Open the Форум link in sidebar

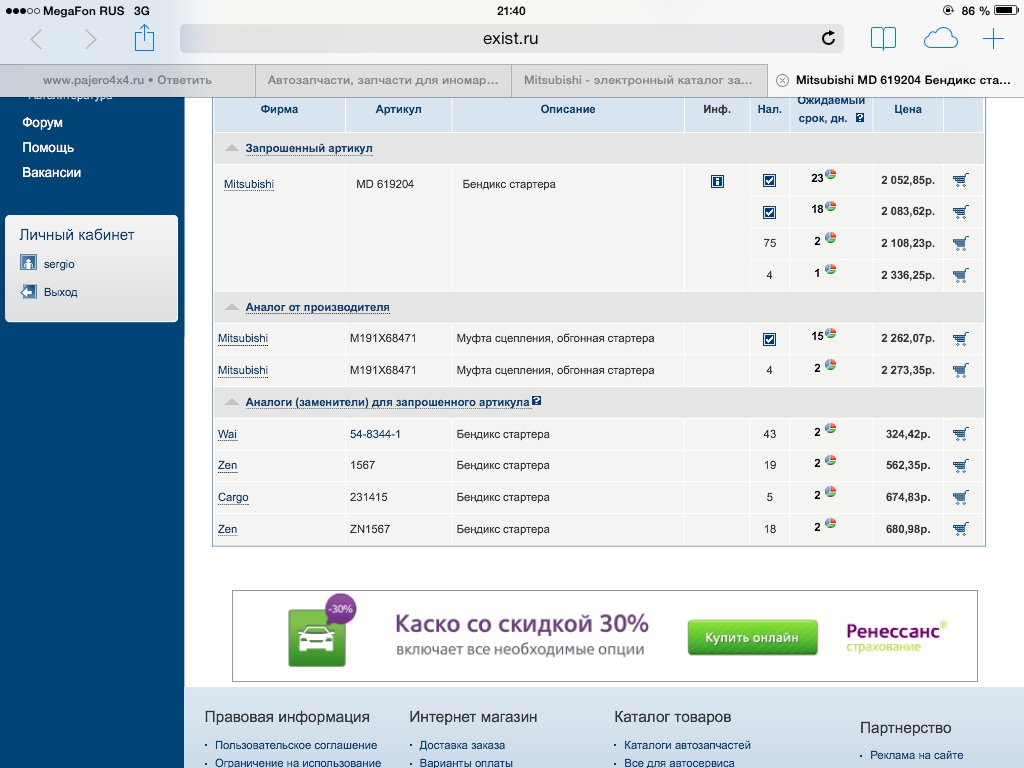[x=42, y=123]
